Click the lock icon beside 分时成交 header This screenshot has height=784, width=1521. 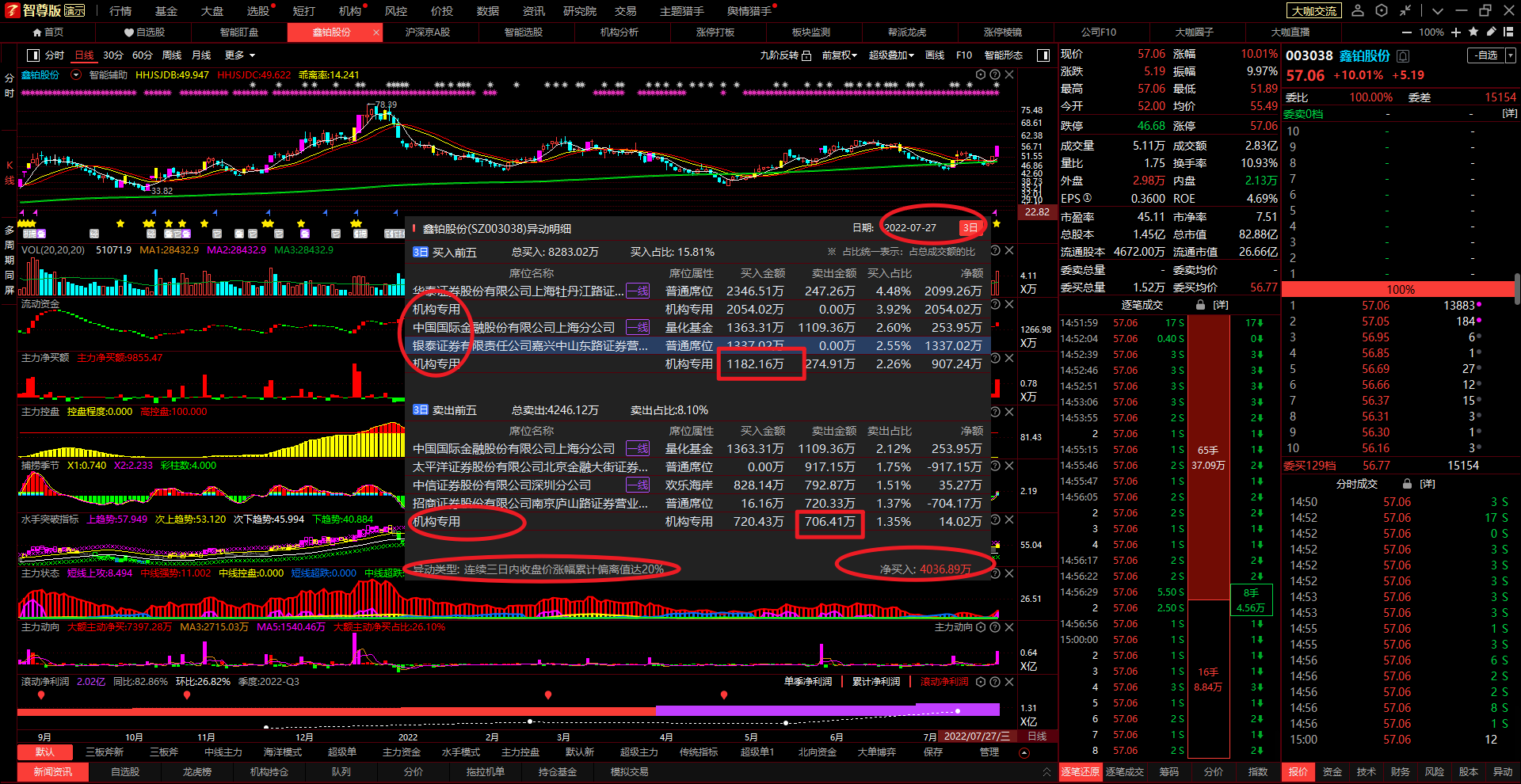(1407, 484)
